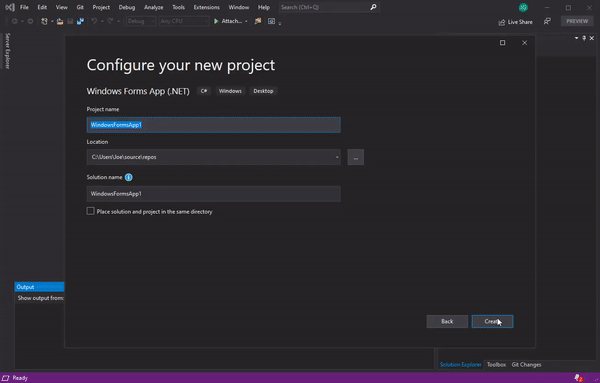Close the Solution Explorer panel
Screen dimensions: 600x383
(592, 38)
